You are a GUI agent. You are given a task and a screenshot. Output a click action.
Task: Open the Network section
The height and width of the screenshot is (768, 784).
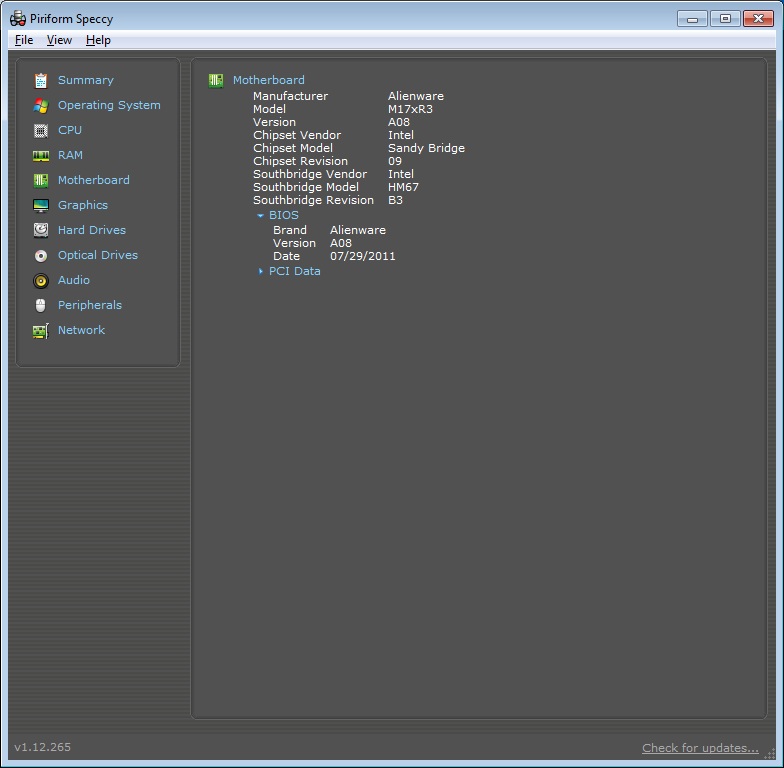[x=81, y=330]
